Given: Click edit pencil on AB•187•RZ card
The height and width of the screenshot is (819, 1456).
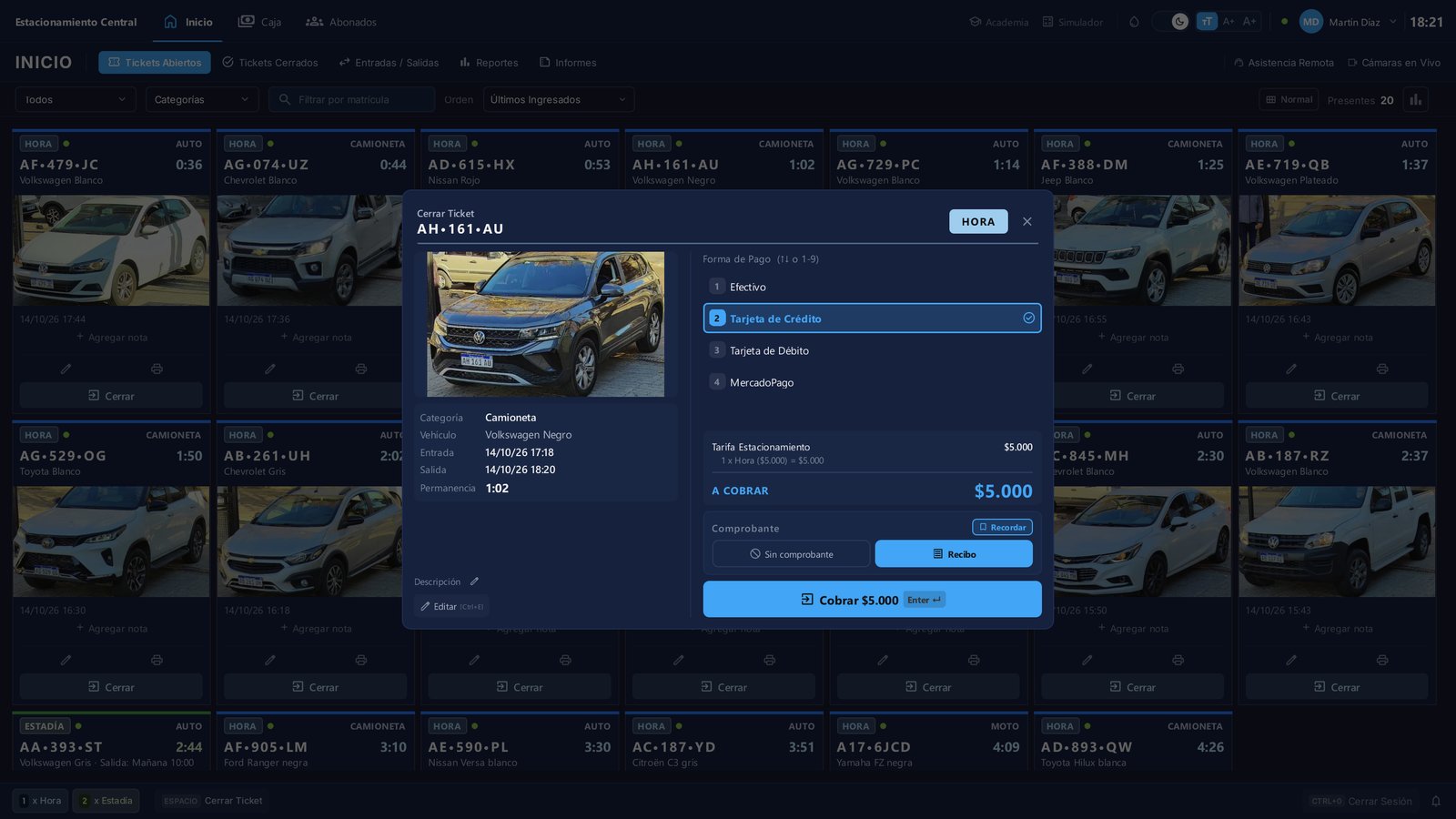Looking at the screenshot, I should click(x=1291, y=660).
